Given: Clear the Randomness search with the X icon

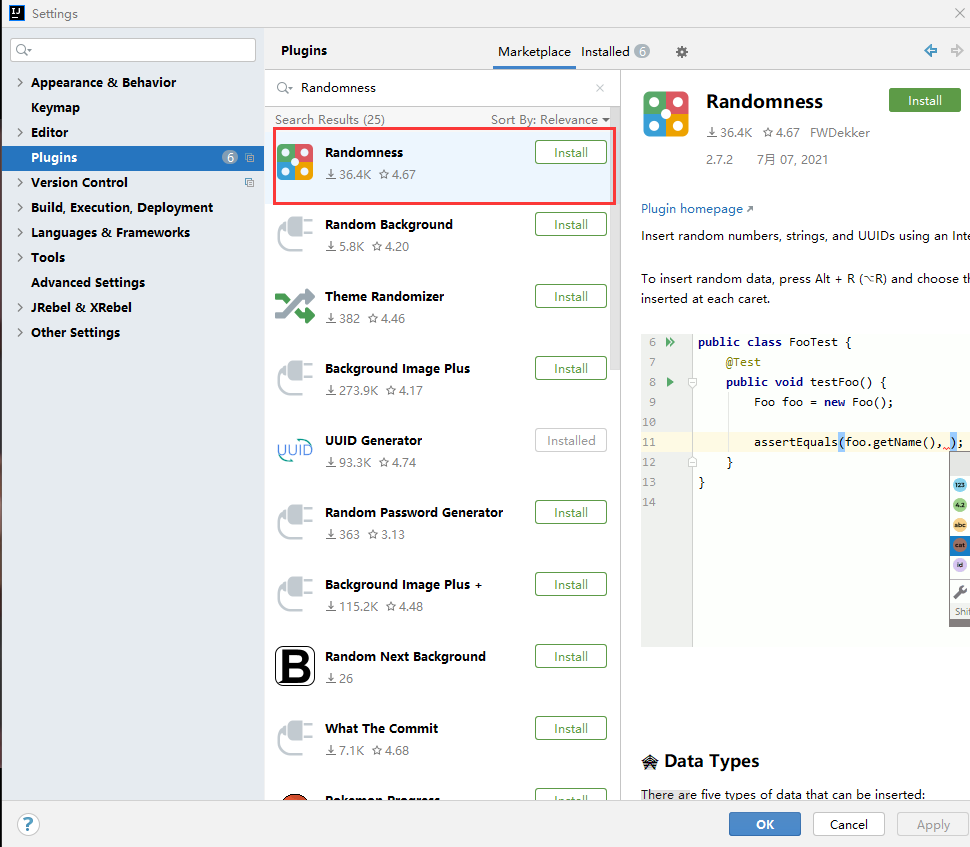Looking at the screenshot, I should pos(600,88).
